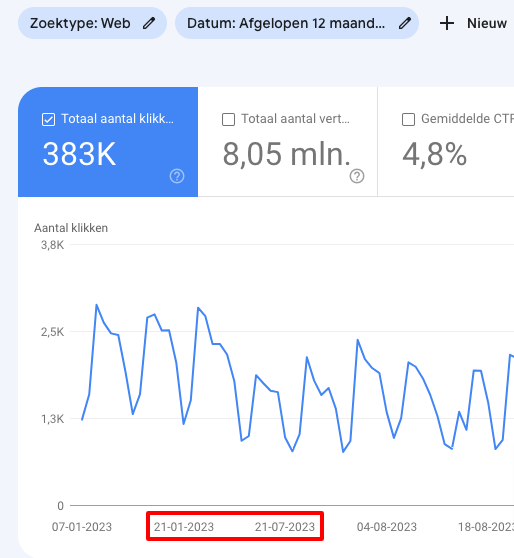The image size is (514, 558).
Task: Click the 07-01-2023 date label
Action: [82, 527]
